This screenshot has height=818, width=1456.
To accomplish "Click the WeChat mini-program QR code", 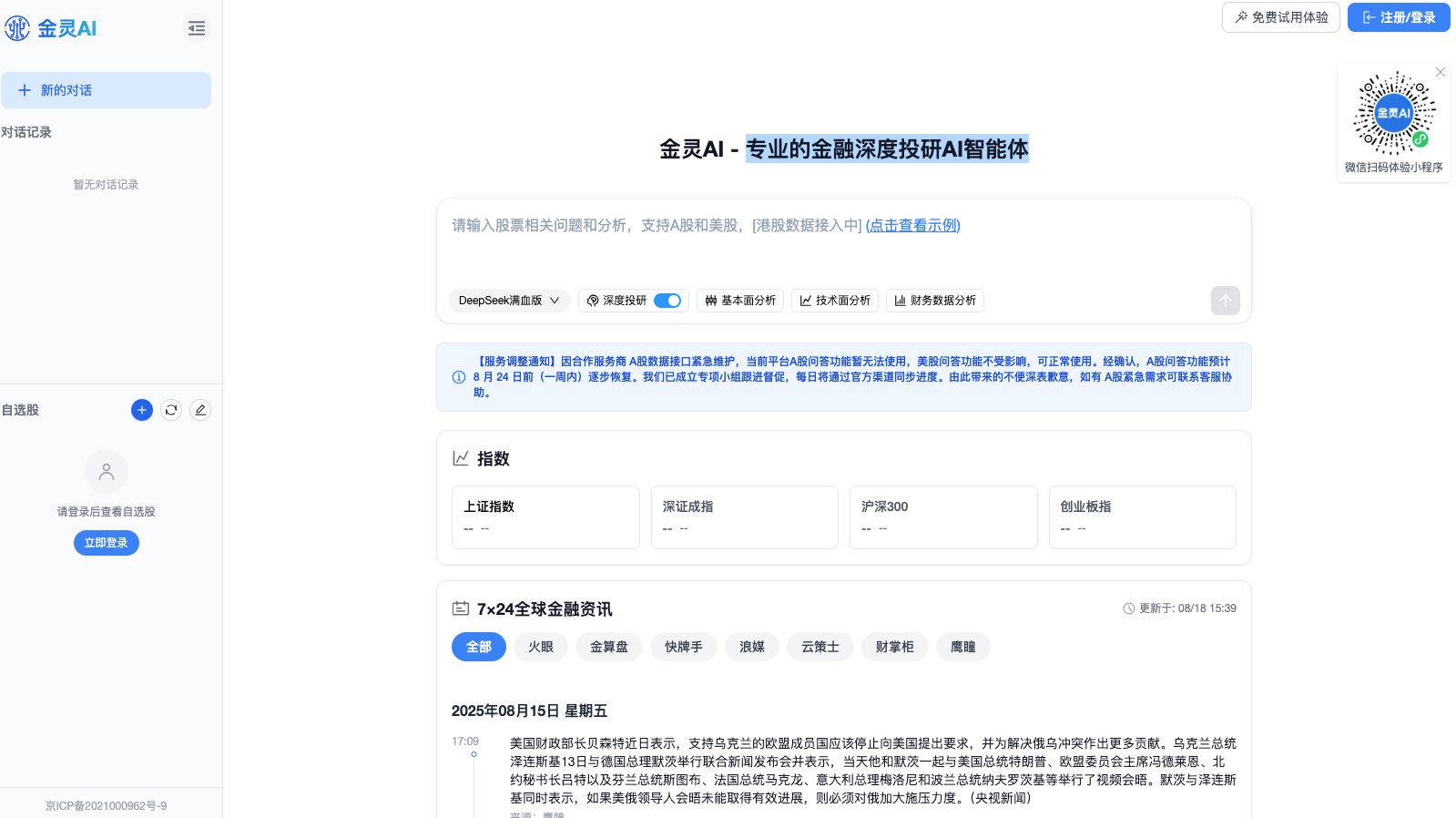I will [1394, 113].
